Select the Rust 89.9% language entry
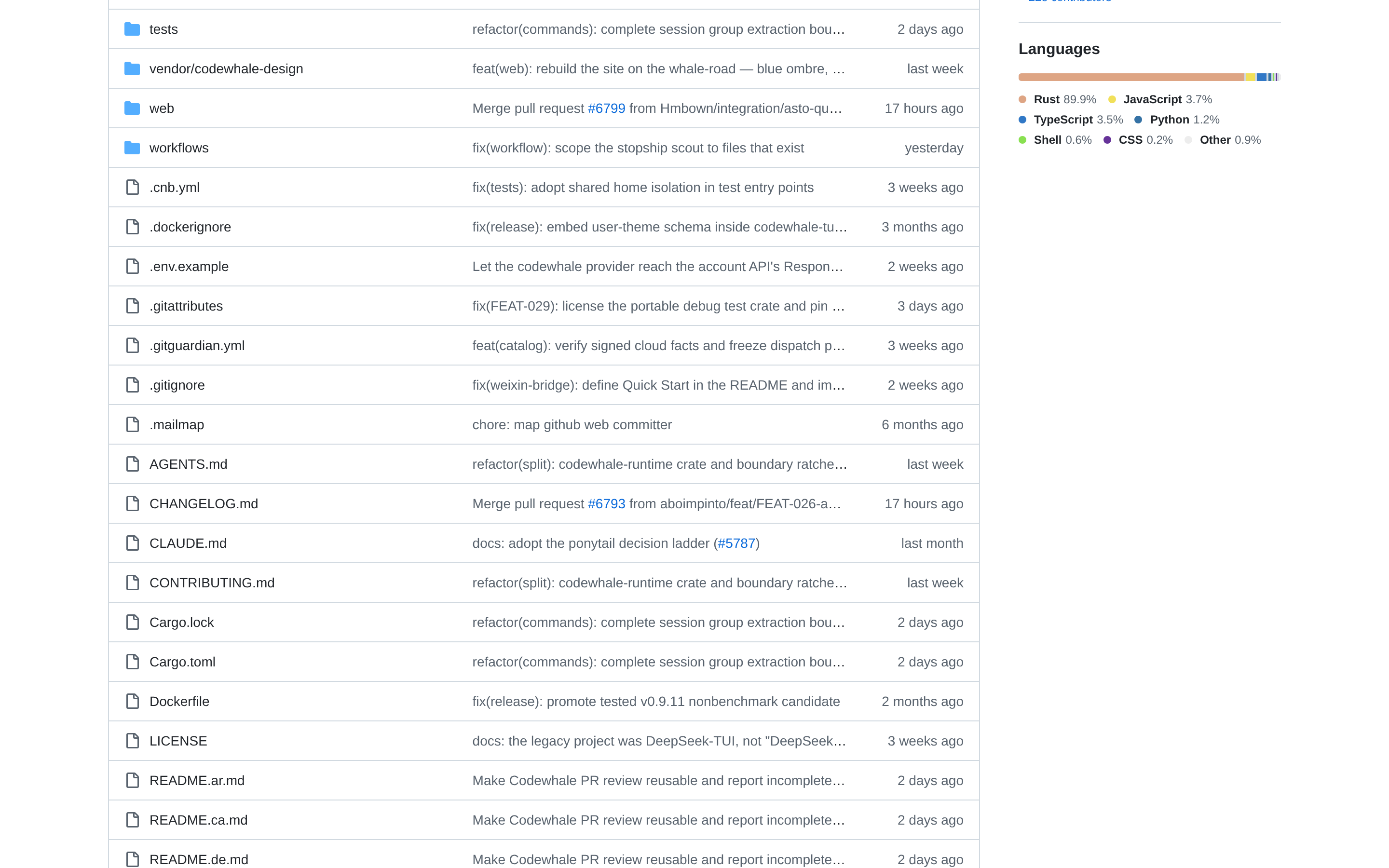1389x868 pixels. (x=1057, y=99)
